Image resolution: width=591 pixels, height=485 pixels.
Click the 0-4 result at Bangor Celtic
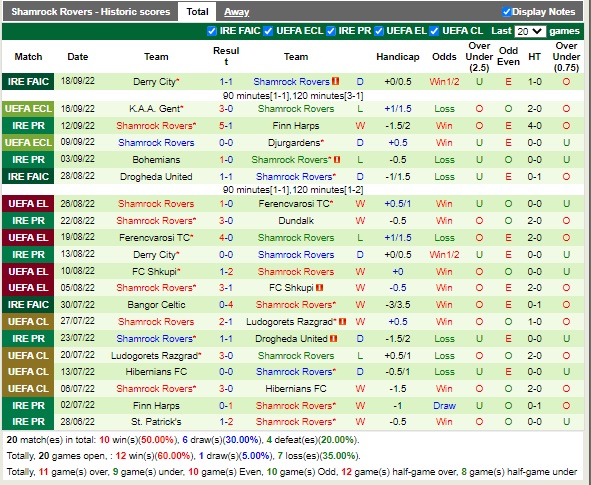point(226,304)
